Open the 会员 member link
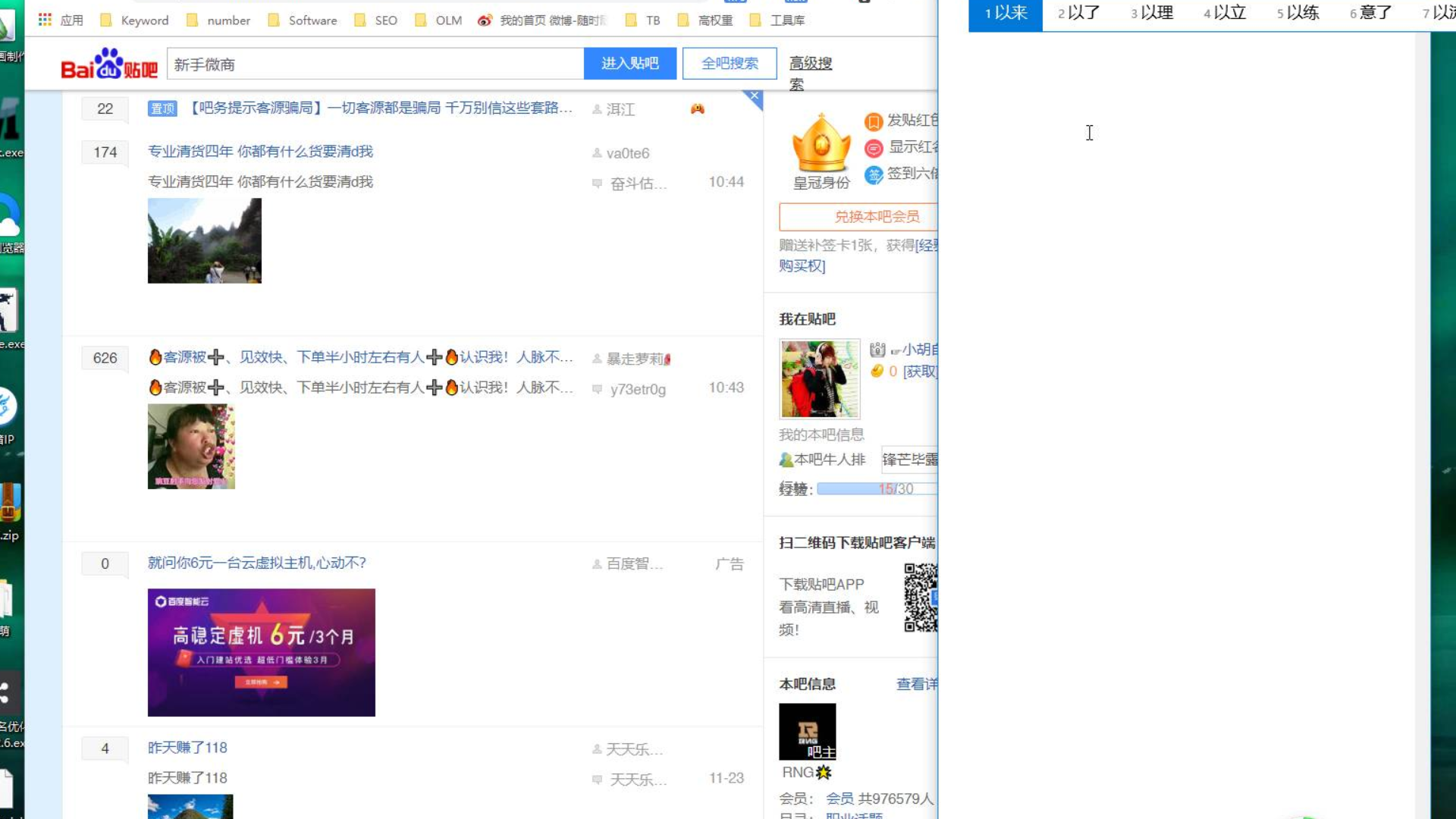This screenshot has height=819, width=1456. click(839, 799)
